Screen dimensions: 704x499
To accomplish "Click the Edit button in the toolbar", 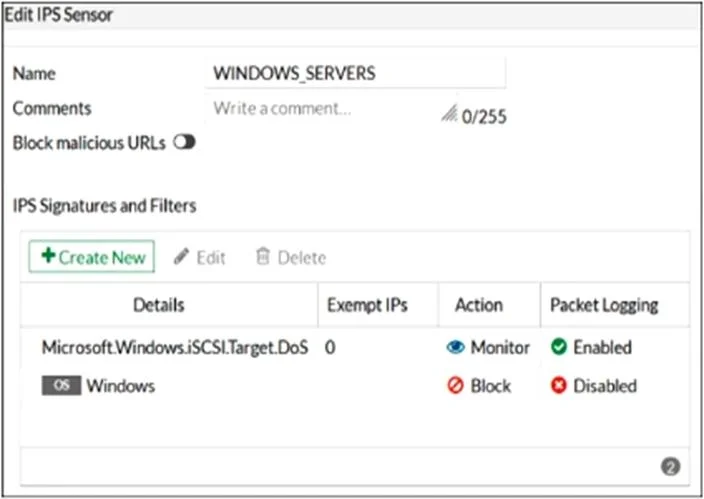I will (x=200, y=257).
